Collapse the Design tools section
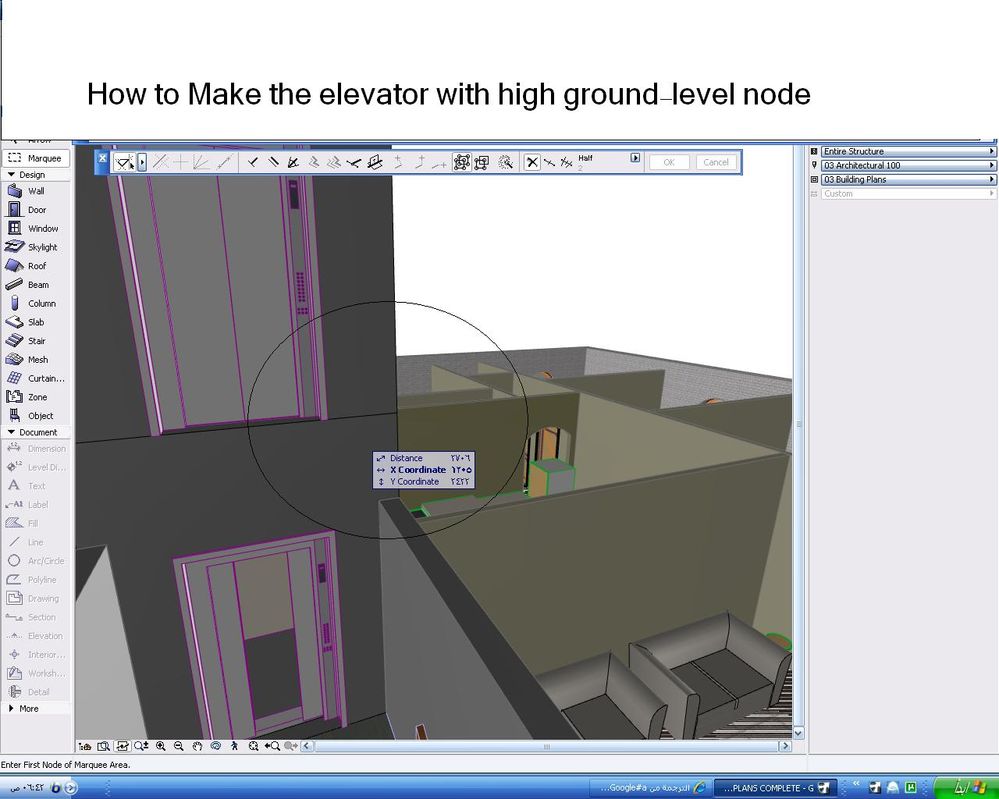This screenshot has width=999, height=799. click(33, 175)
